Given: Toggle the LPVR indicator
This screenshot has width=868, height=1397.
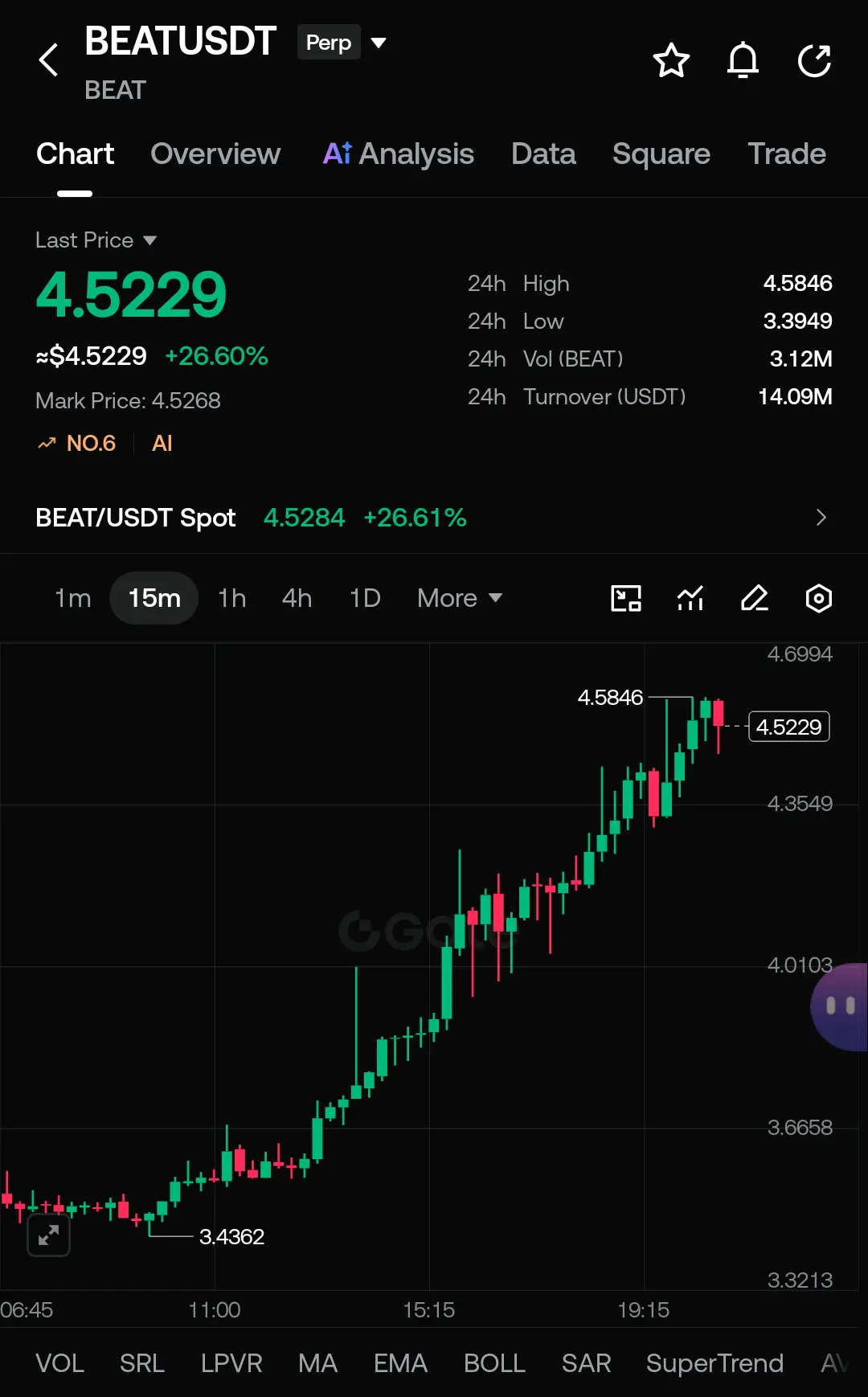Looking at the screenshot, I should click(x=231, y=1363).
